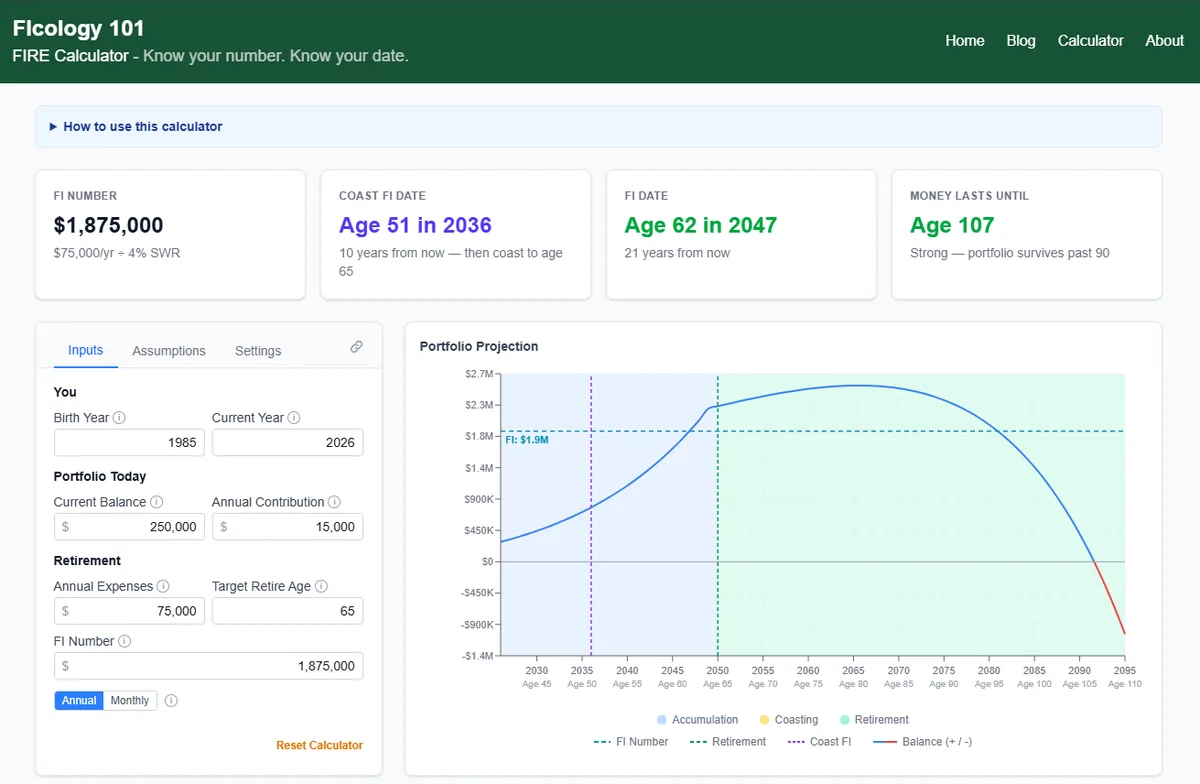Toggle the Retirement green legend swatch

[845, 720]
